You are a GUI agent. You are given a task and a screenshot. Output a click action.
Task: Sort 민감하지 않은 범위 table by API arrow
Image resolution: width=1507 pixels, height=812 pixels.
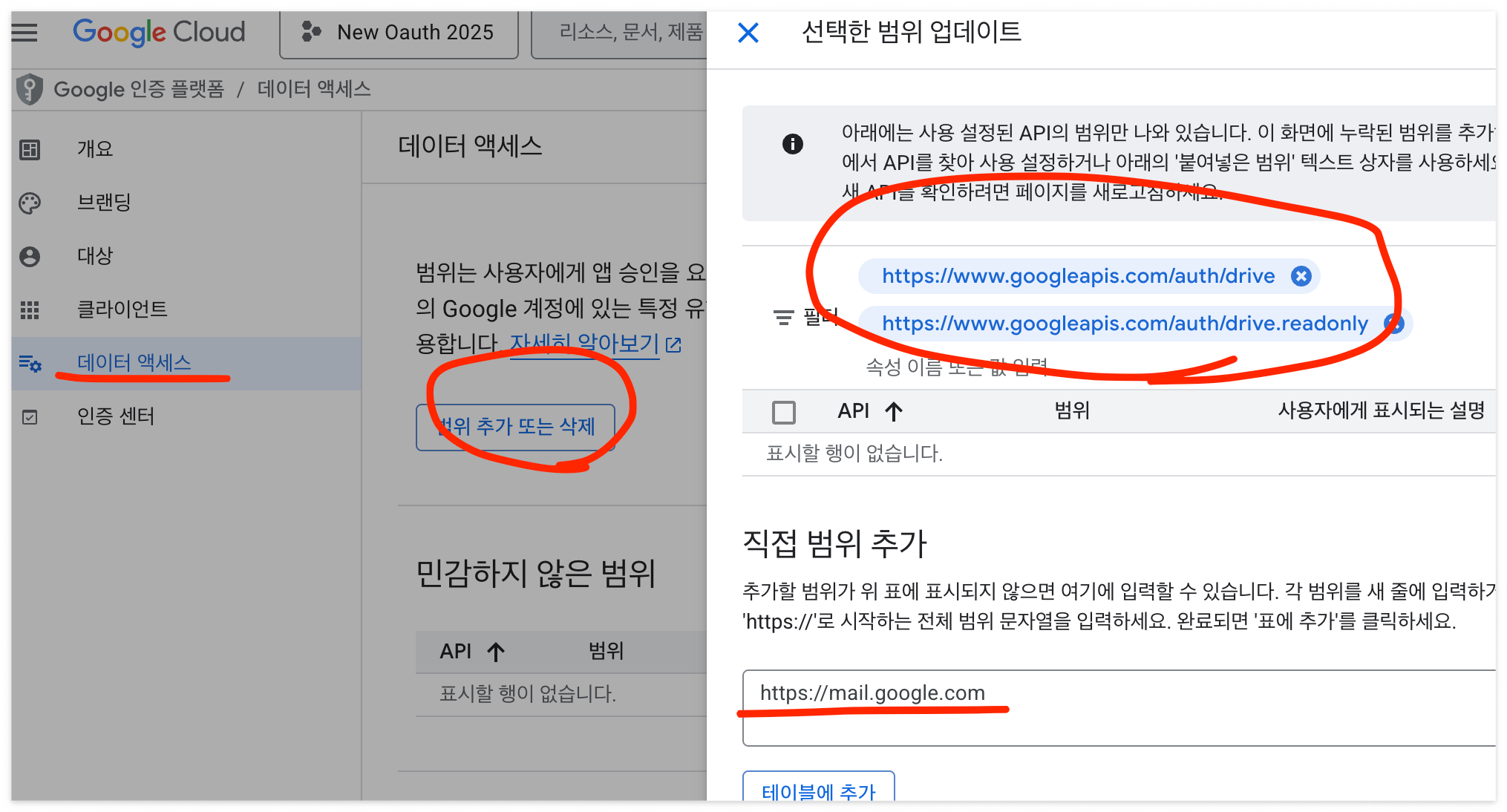[496, 652]
